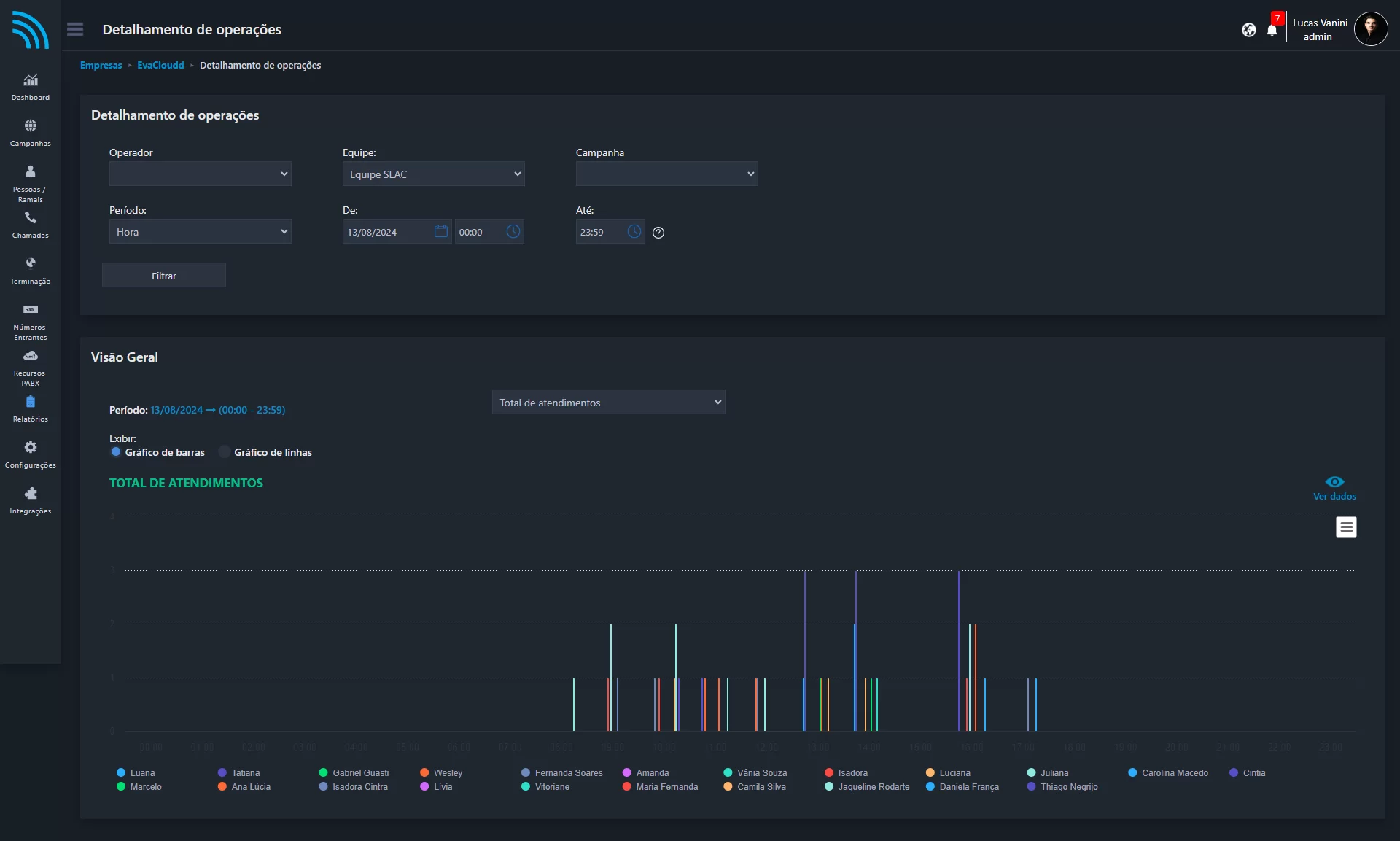1400x841 pixels.
Task: Click the help question mark icon
Action: [658, 233]
